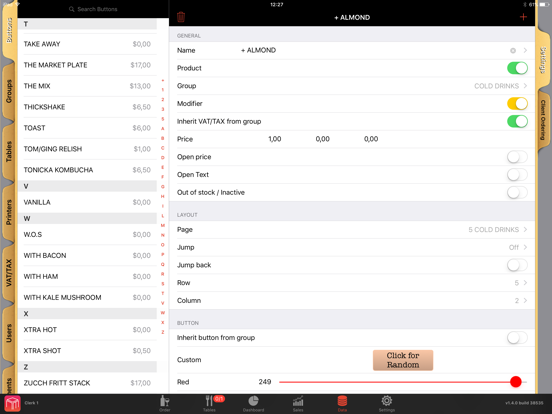Select VANILLA list item

point(87,202)
